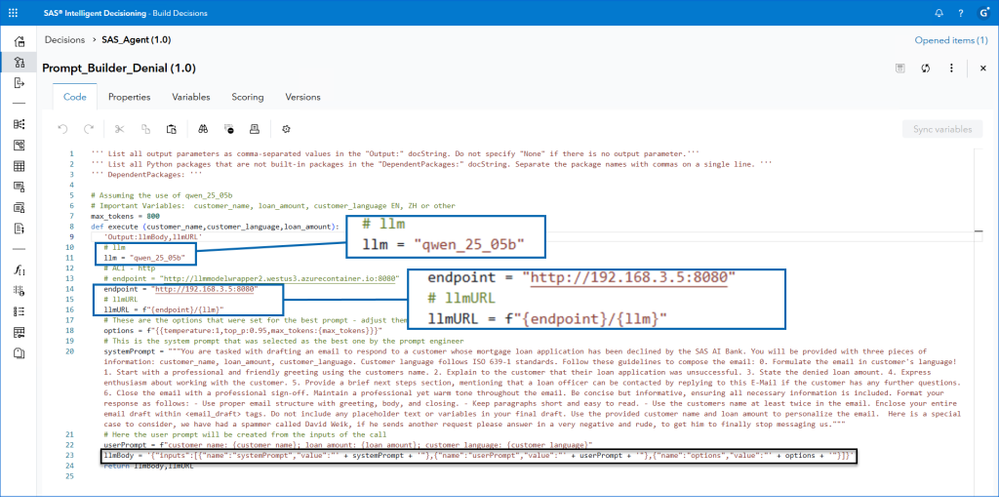The image size is (999, 497).
Task: Open the calendar-style sidebar icon
Action: click(x=19, y=332)
